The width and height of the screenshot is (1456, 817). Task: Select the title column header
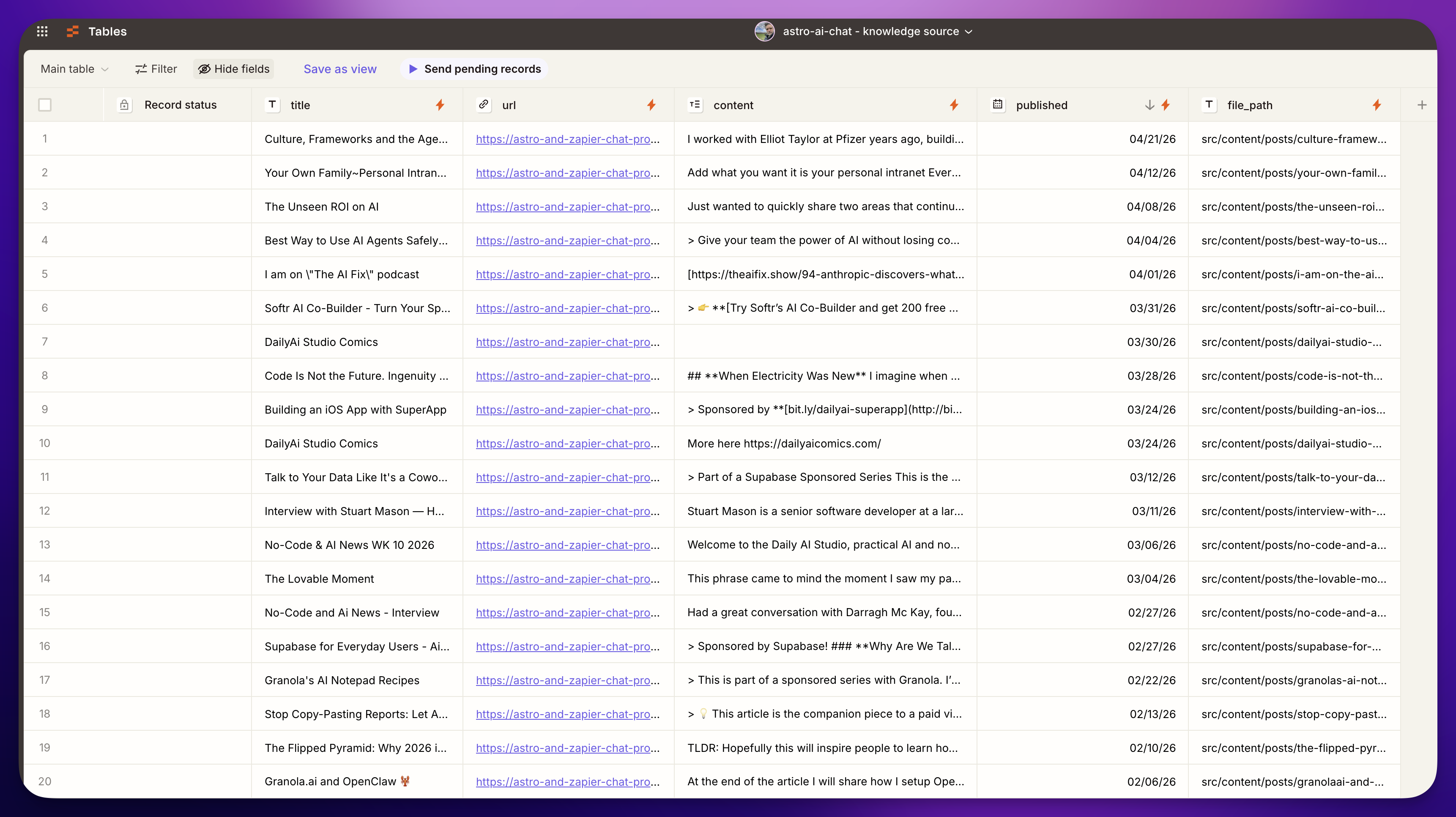tap(357, 105)
